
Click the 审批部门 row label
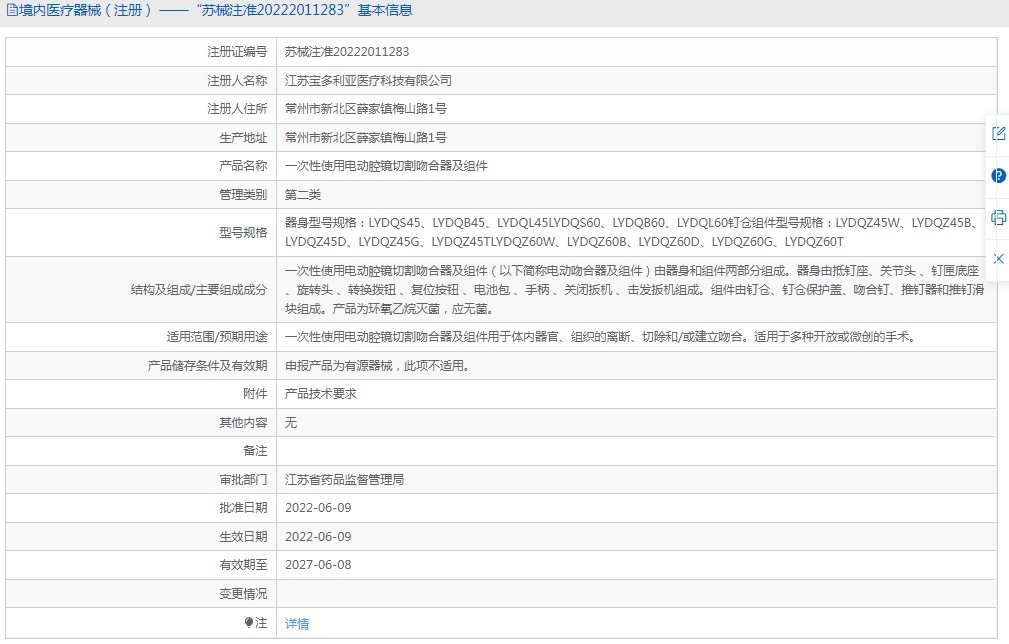[x=243, y=479]
